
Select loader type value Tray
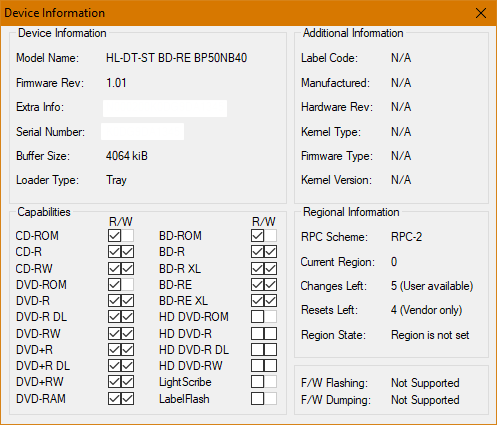[x=116, y=180]
